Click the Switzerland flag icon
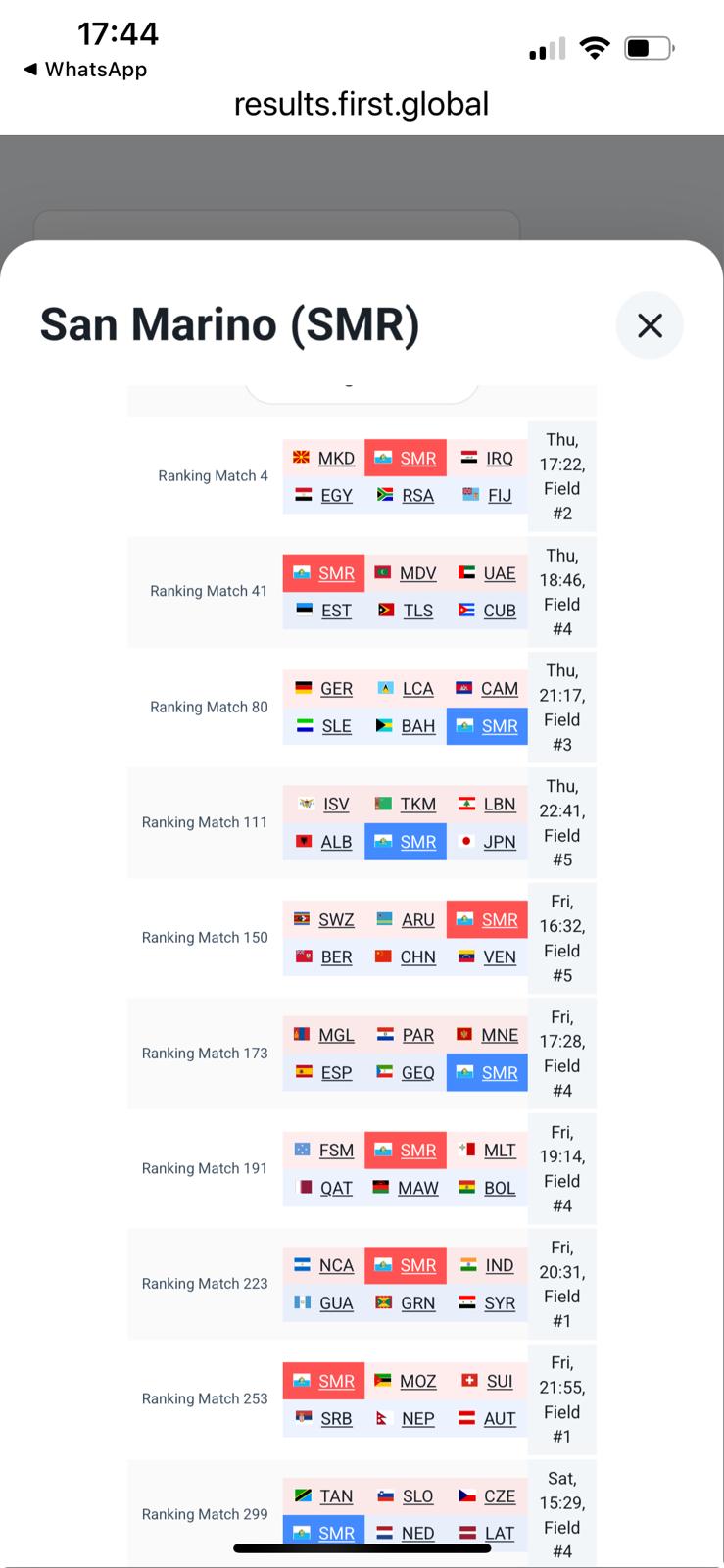The width and height of the screenshot is (724, 1568). tap(469, 1381)
